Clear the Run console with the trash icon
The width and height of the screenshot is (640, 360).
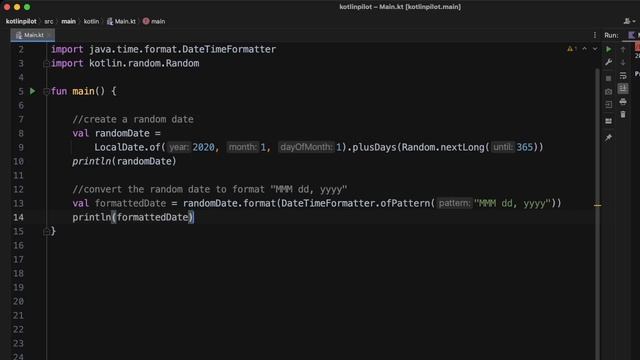coord(623,115)
